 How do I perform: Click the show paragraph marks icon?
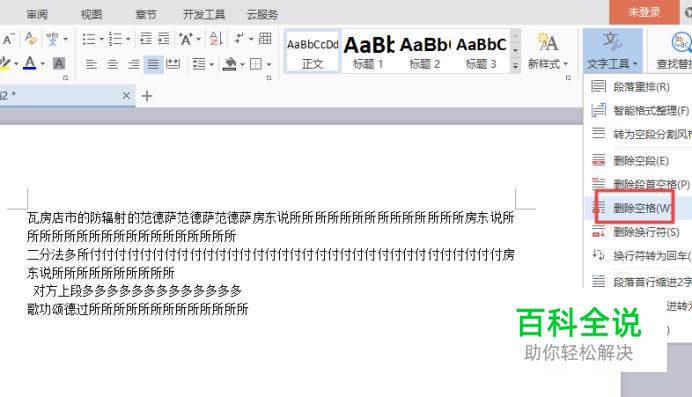239,39
